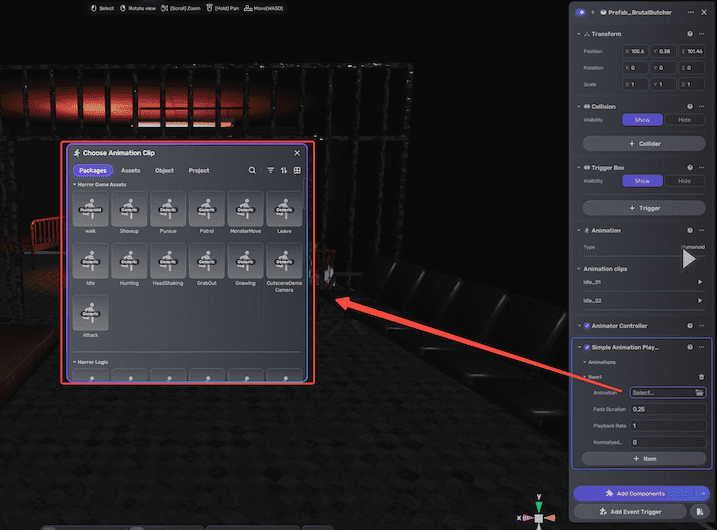The width and height of the screenshot is (717, 530).
Task: Switch to grid view icon in clip picker
Action: [297, 170]
